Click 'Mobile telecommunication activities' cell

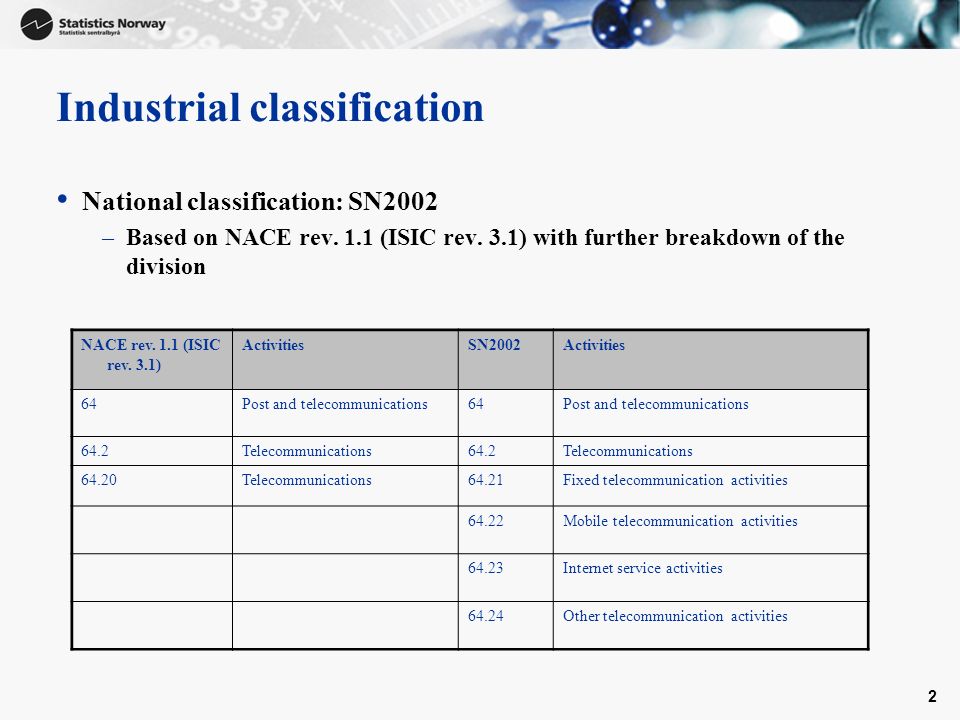(710, 530)
